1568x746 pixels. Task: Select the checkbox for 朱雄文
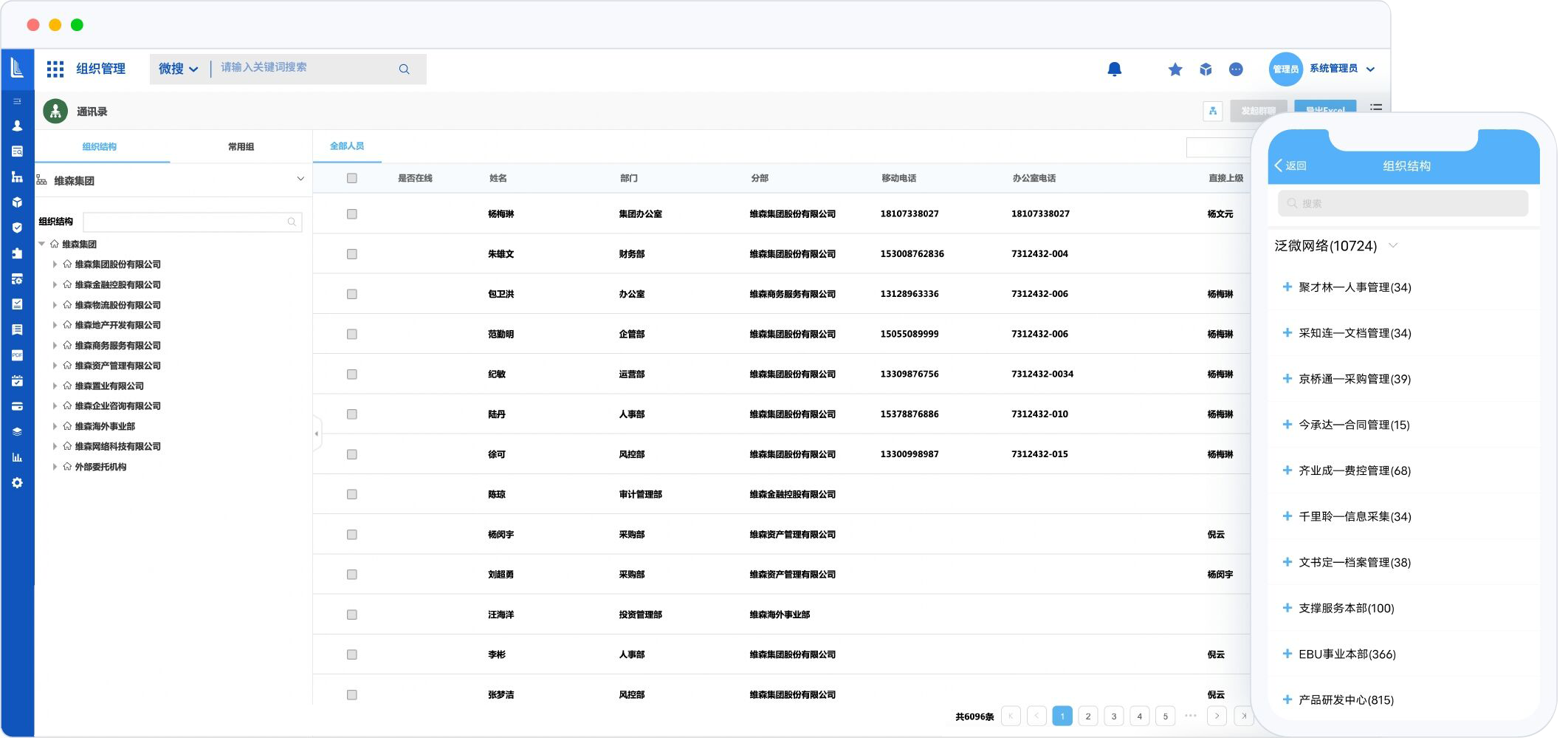point(352,254)
